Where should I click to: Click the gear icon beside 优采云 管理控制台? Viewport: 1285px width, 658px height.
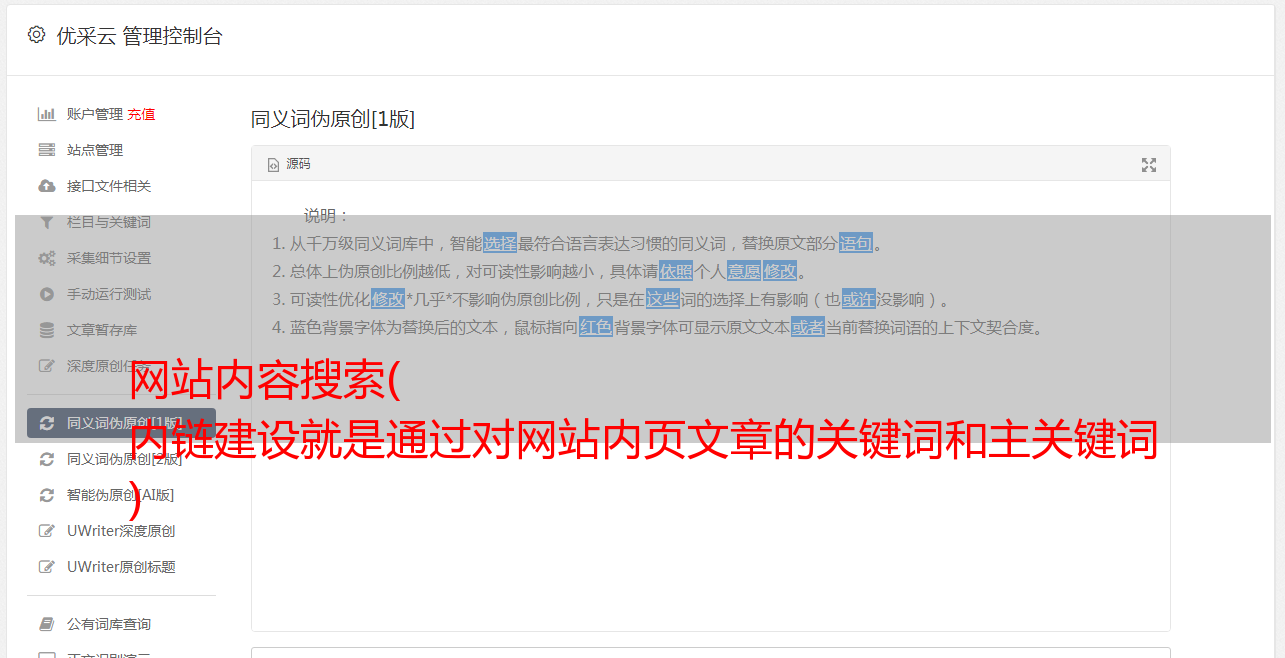coord(36,35)
